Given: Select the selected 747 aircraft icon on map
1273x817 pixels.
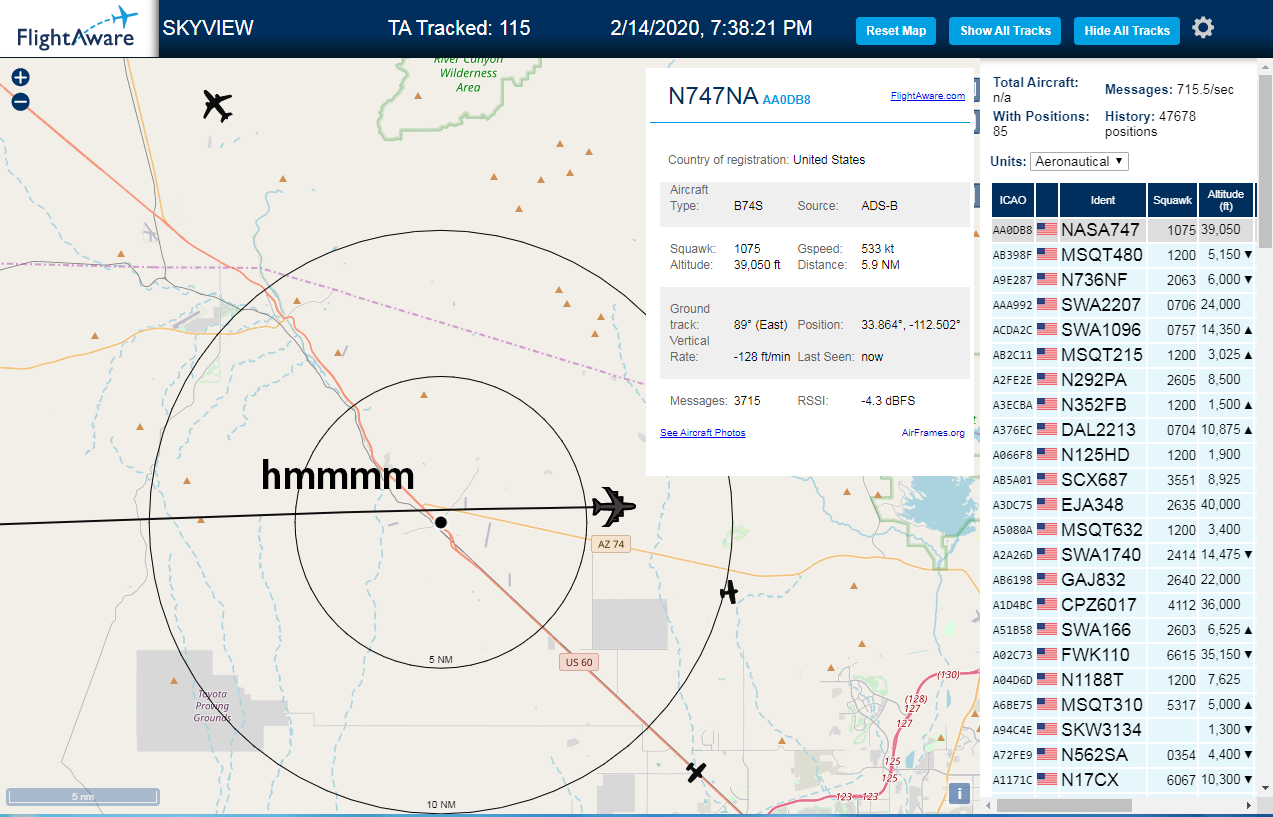Looking at the screenshot, I should (x=614, y=507).
